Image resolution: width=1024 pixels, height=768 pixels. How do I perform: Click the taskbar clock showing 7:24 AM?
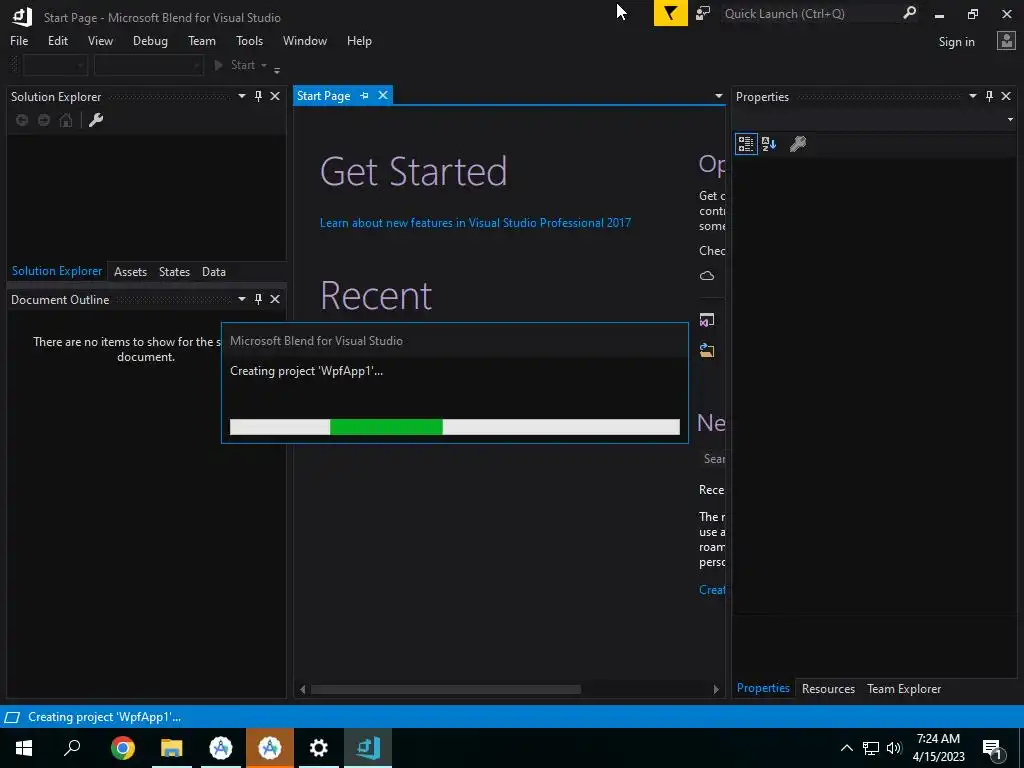pos(938,748)
